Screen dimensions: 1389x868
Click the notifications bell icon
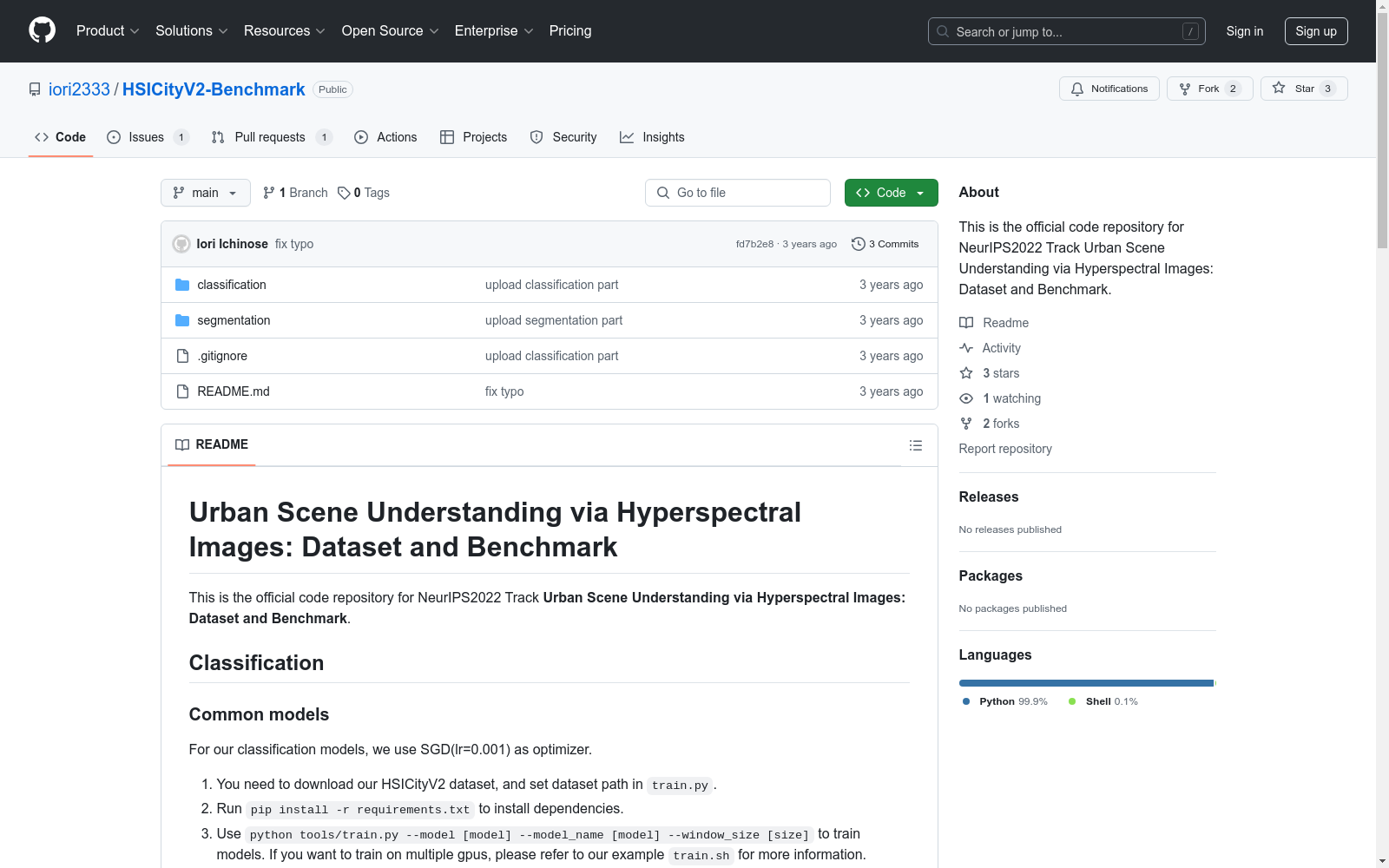pos(1077,89)
